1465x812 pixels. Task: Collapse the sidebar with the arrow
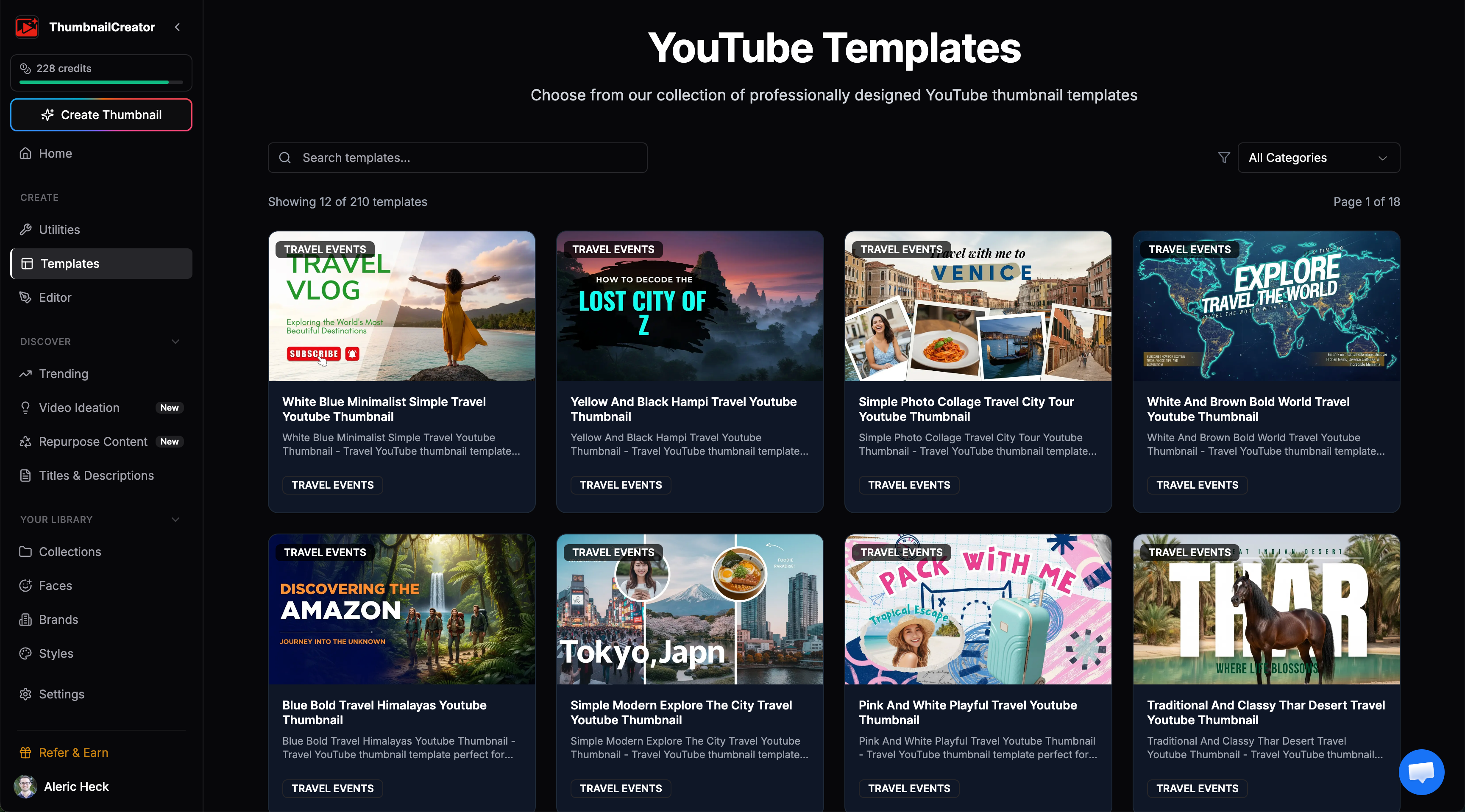click(178, 27)
